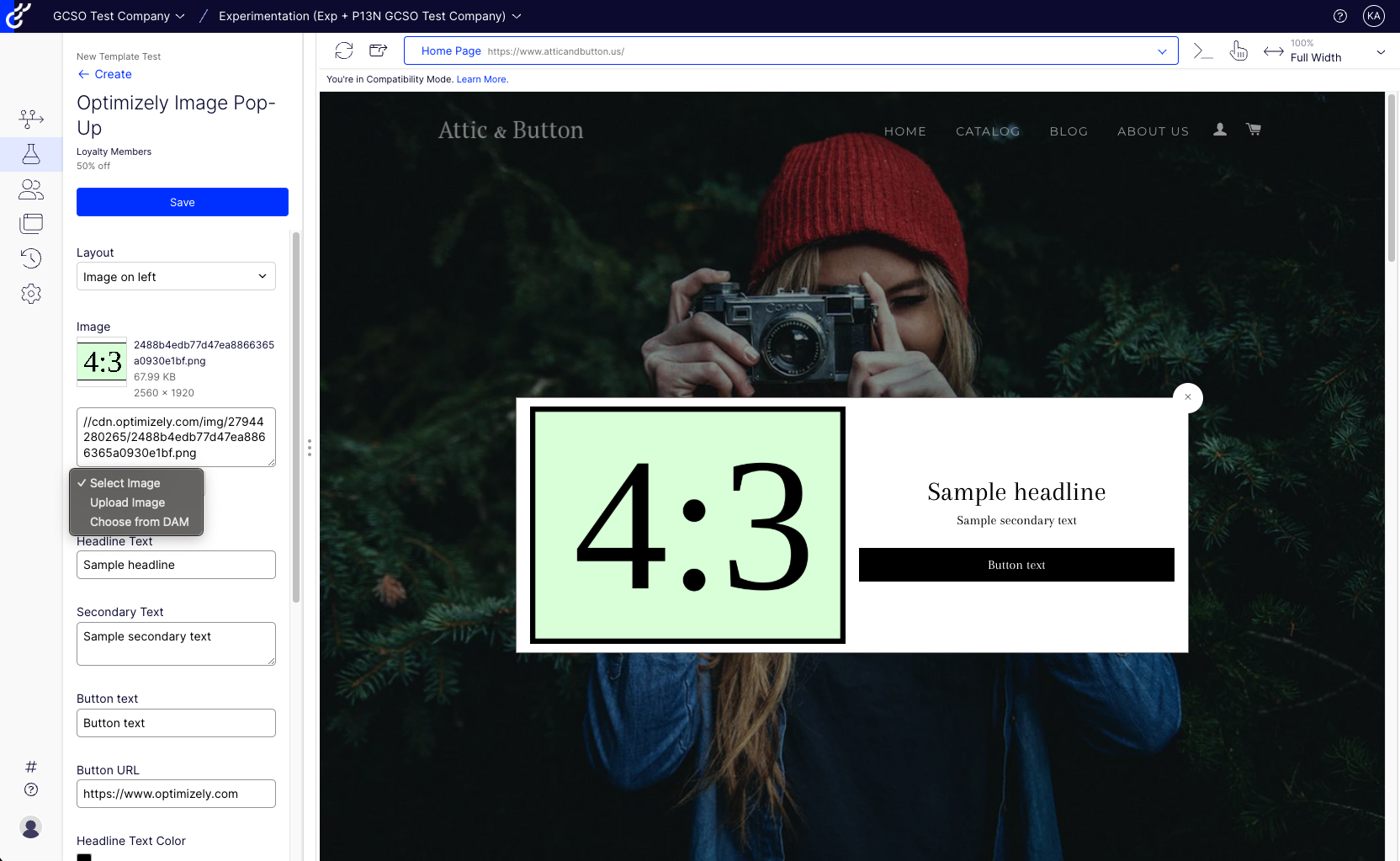Click the profile avatar in the sidebar

click(31, 827)
